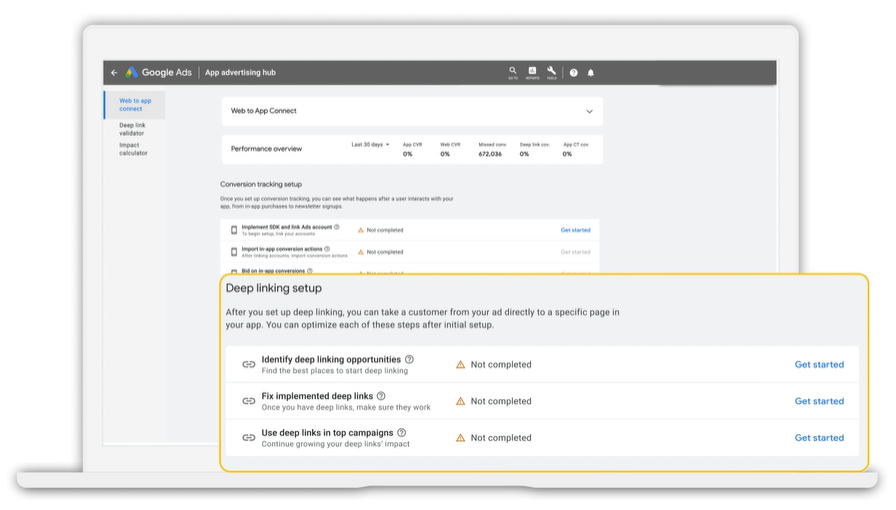Click Get started for Fix implemented deep links
This screenshot has width=896, height=510.
818,401
